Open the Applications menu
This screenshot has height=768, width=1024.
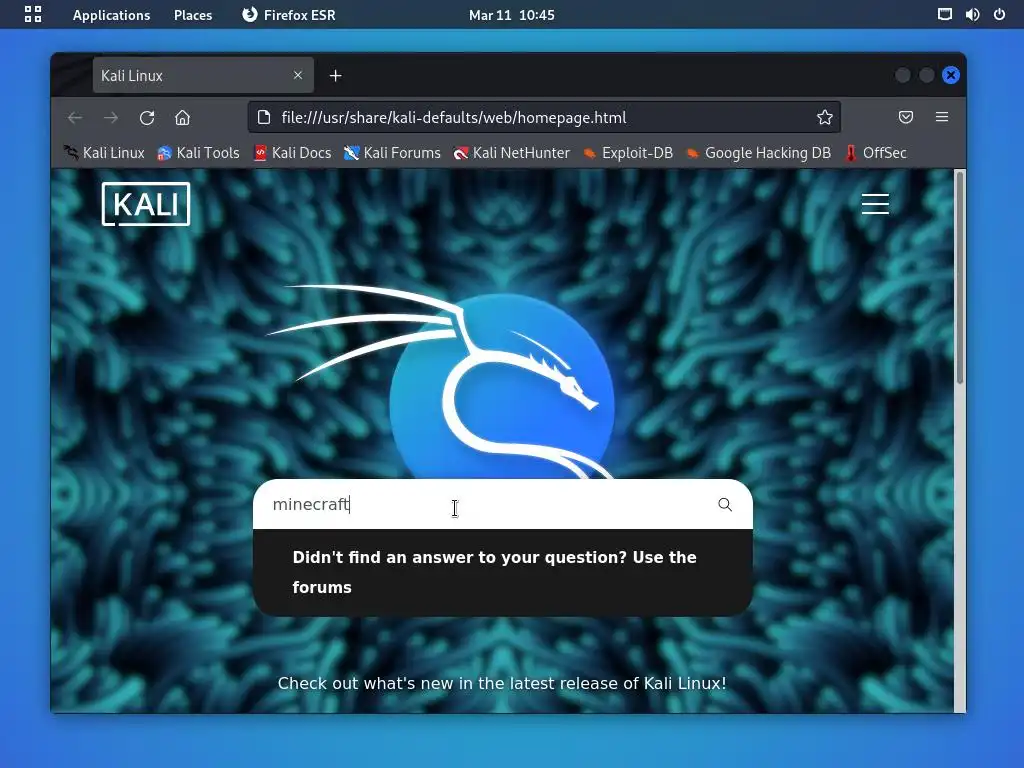[112, 15]
